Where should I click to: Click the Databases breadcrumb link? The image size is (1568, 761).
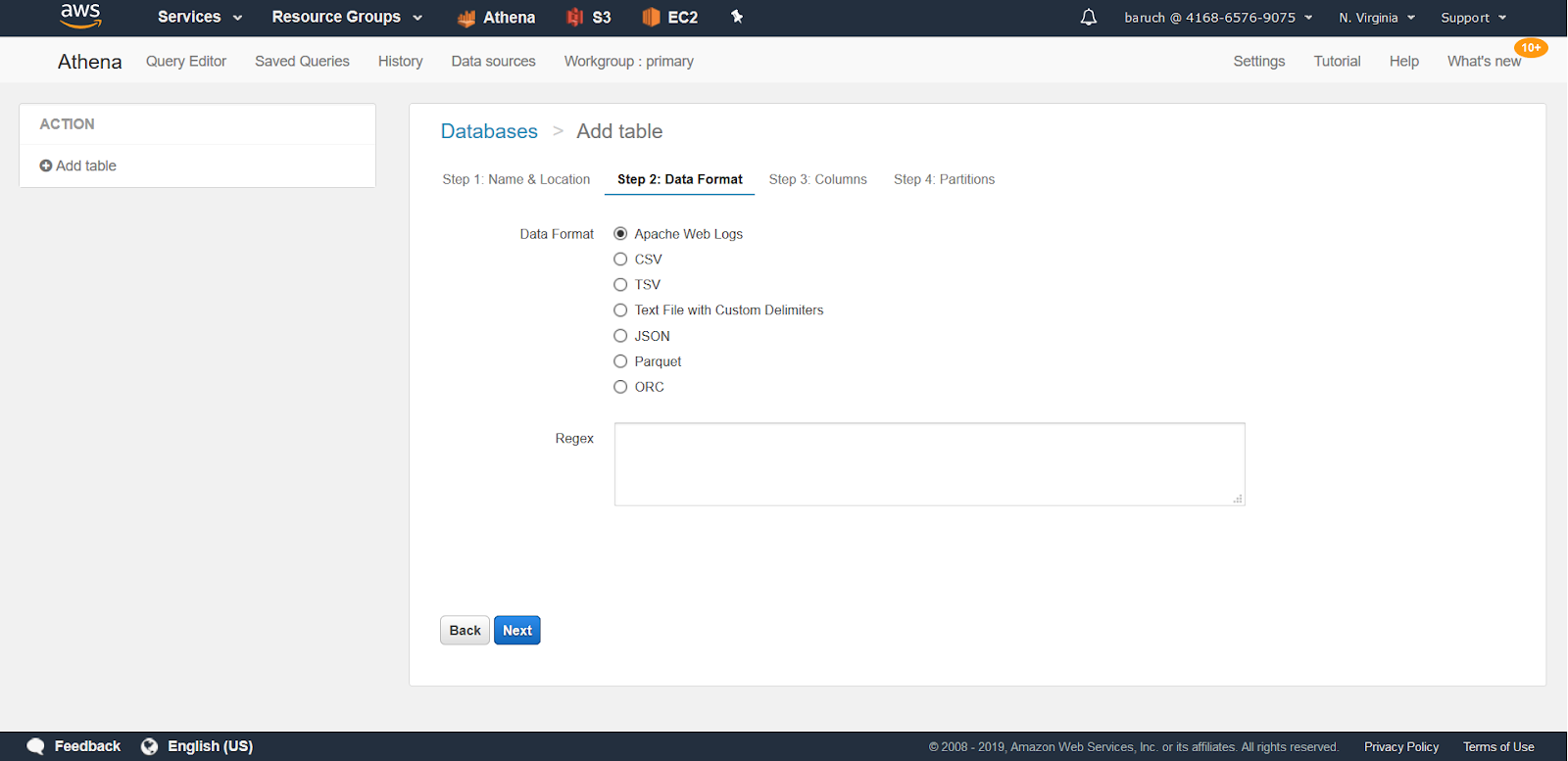(489, 131)
